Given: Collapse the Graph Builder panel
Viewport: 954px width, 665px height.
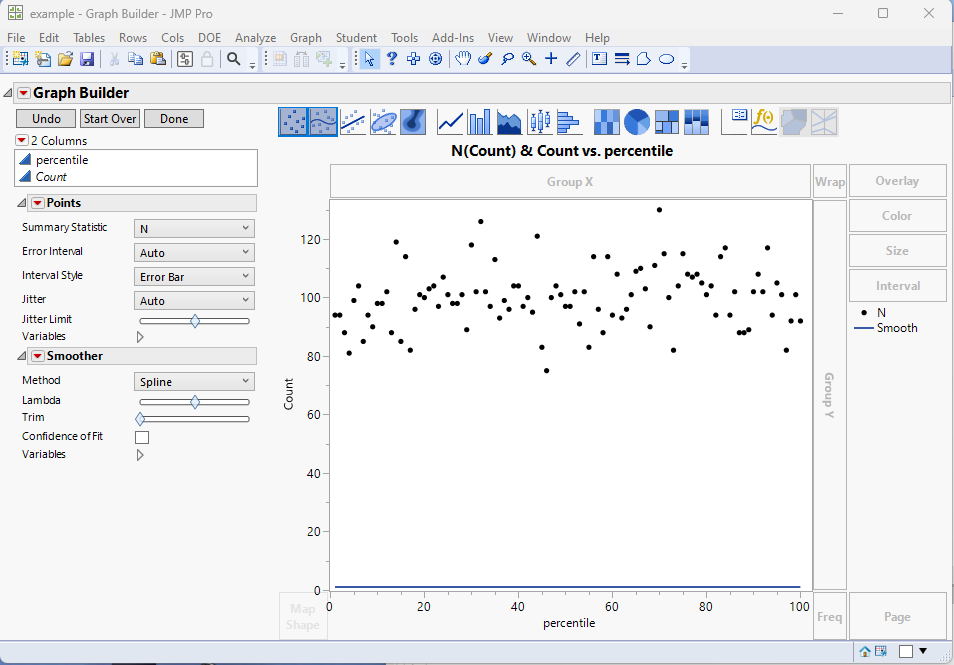Looking at the screenshot, I should point(8,92).
